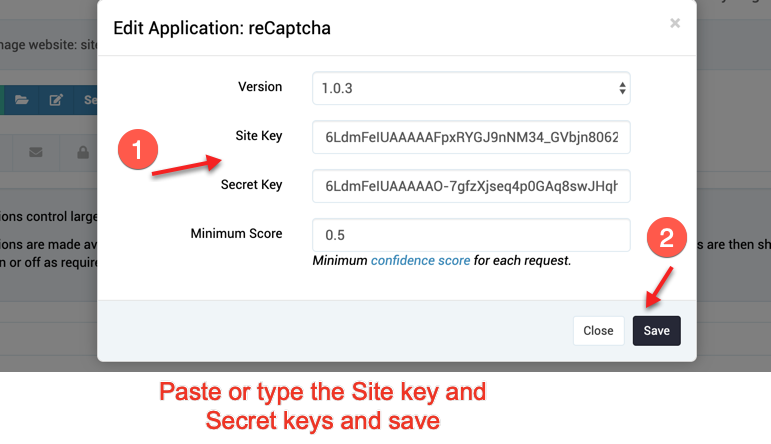Click the Secret Key label
Image resolution: width=771 pixels, height=444 pixels.
251,184
